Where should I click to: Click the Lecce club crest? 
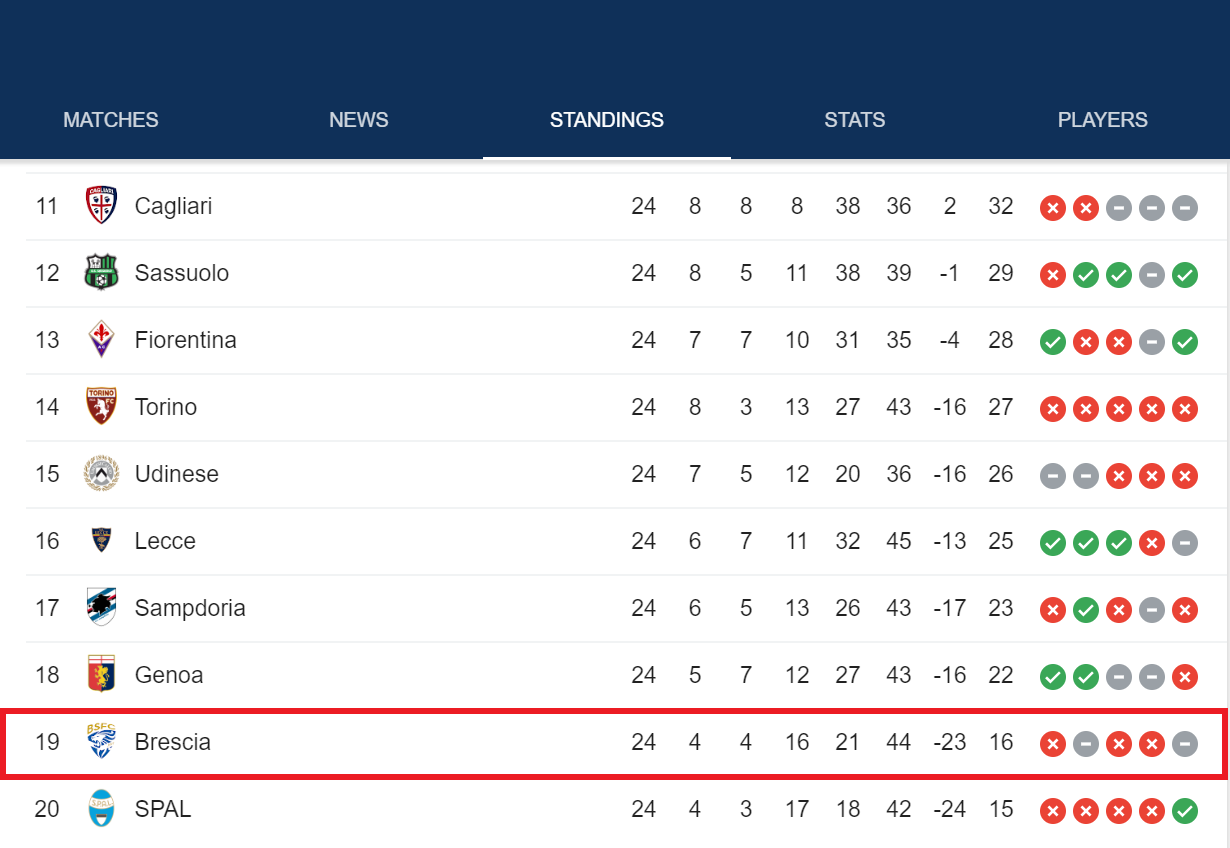pyautogui.click(x=101, y=541)
